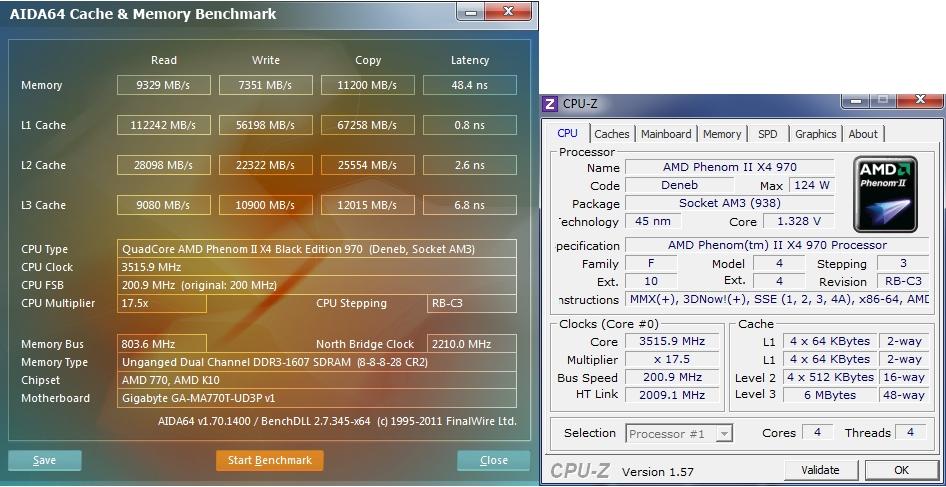This screenshot has height=487, width=946.
Task: Click the CPU-Z purple Z logo icon
Action: pos(550,104)
